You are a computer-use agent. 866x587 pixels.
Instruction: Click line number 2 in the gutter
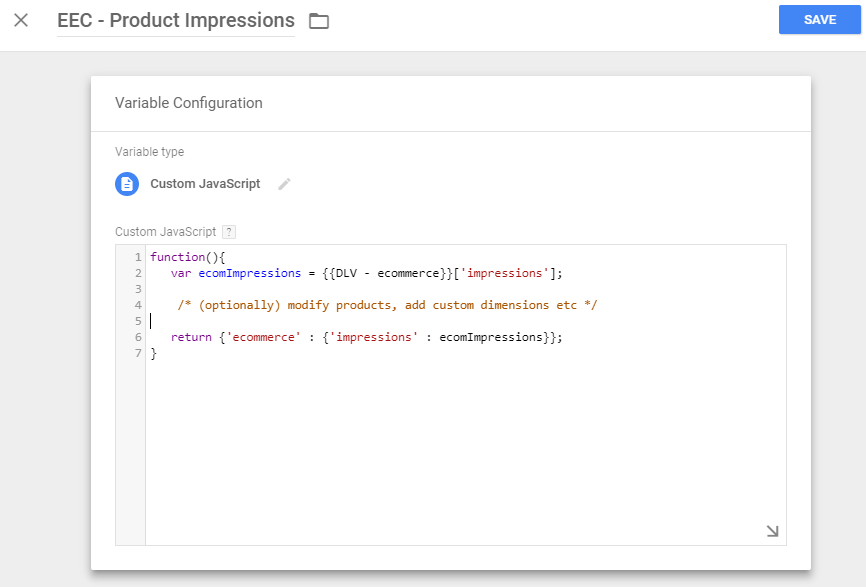(x=137, y=273)
